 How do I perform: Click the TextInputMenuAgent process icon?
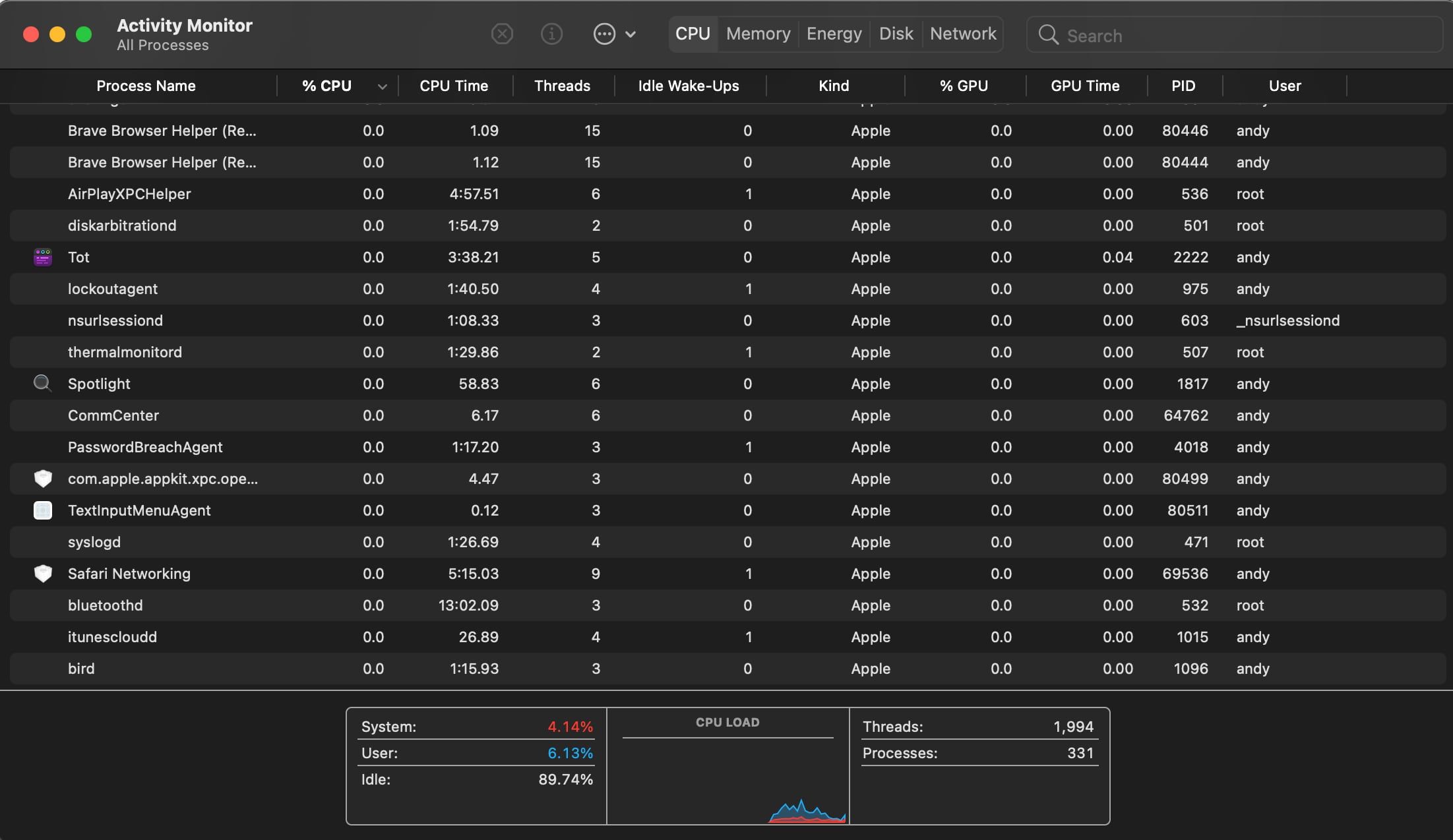[43, 510]
